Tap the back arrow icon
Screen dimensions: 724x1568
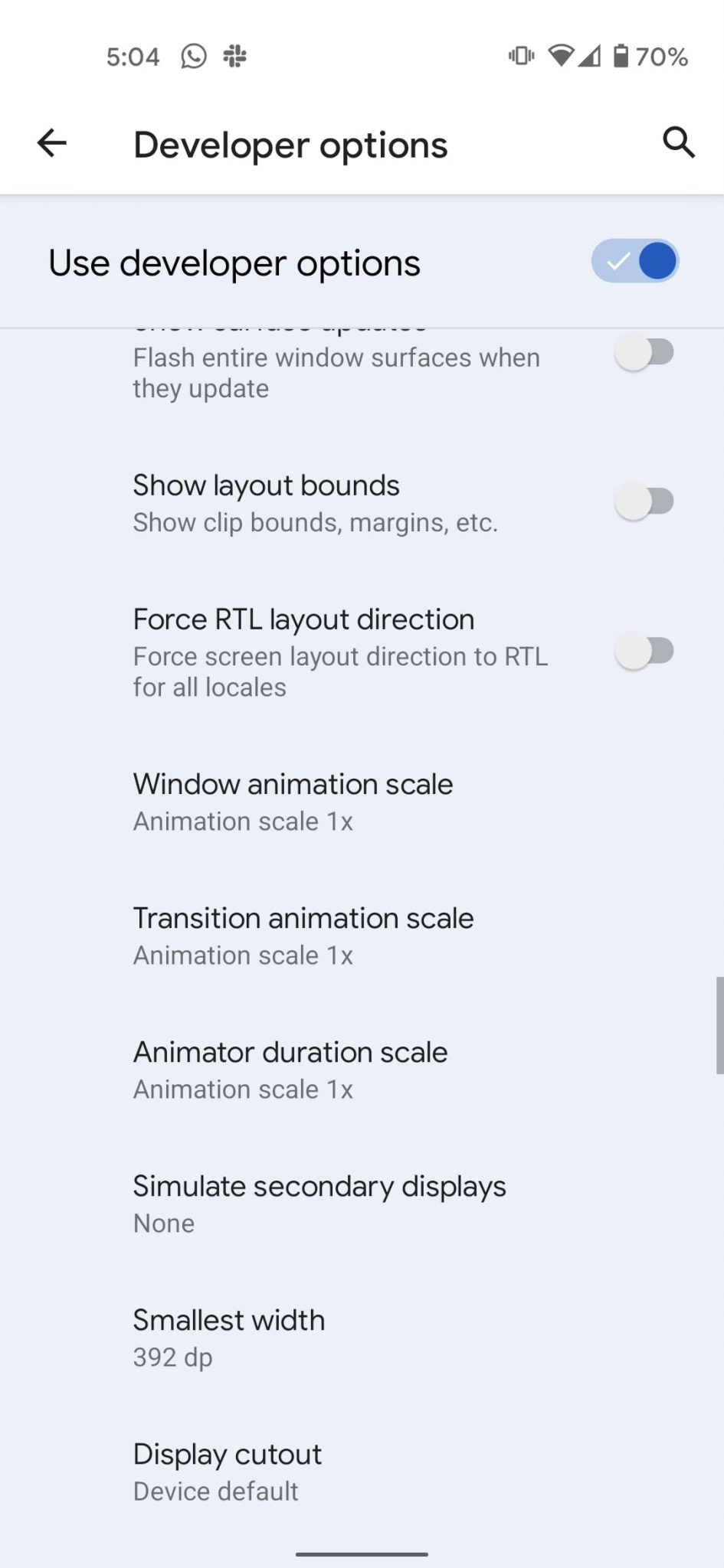click(52, 143)
